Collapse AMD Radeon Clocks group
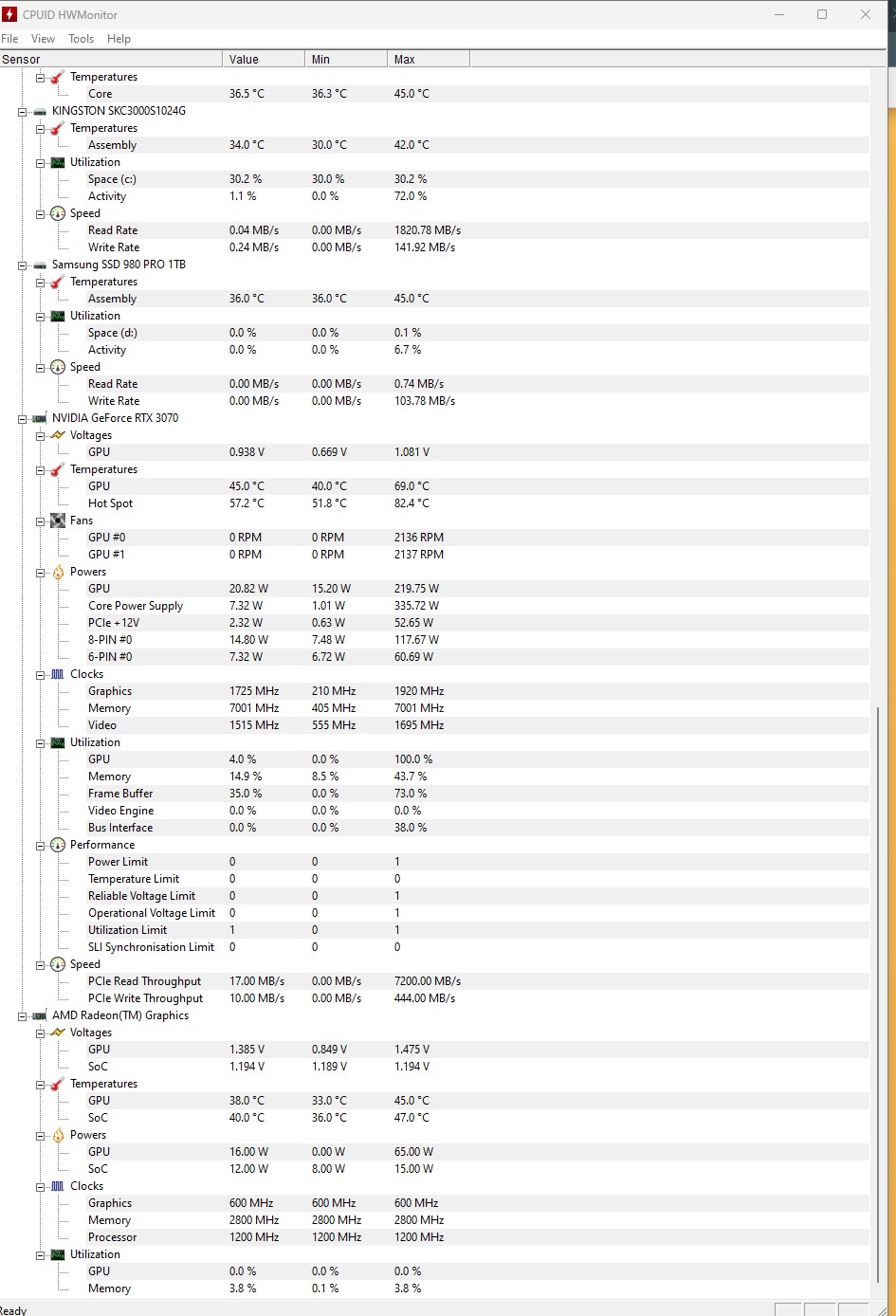The image size is (896, 1316). [41, 1186]
